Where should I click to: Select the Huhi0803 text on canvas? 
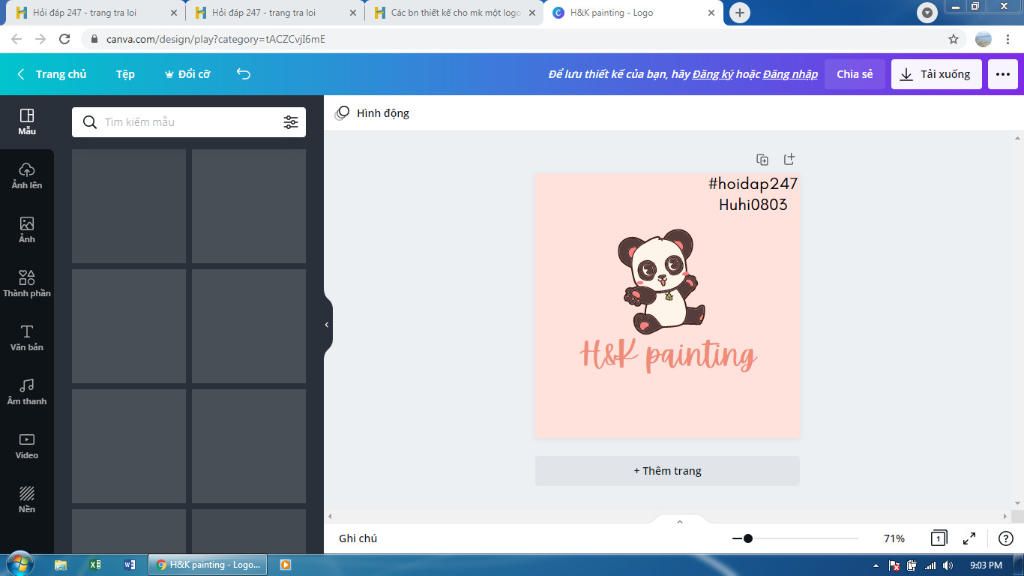click(x=753, y=204)
